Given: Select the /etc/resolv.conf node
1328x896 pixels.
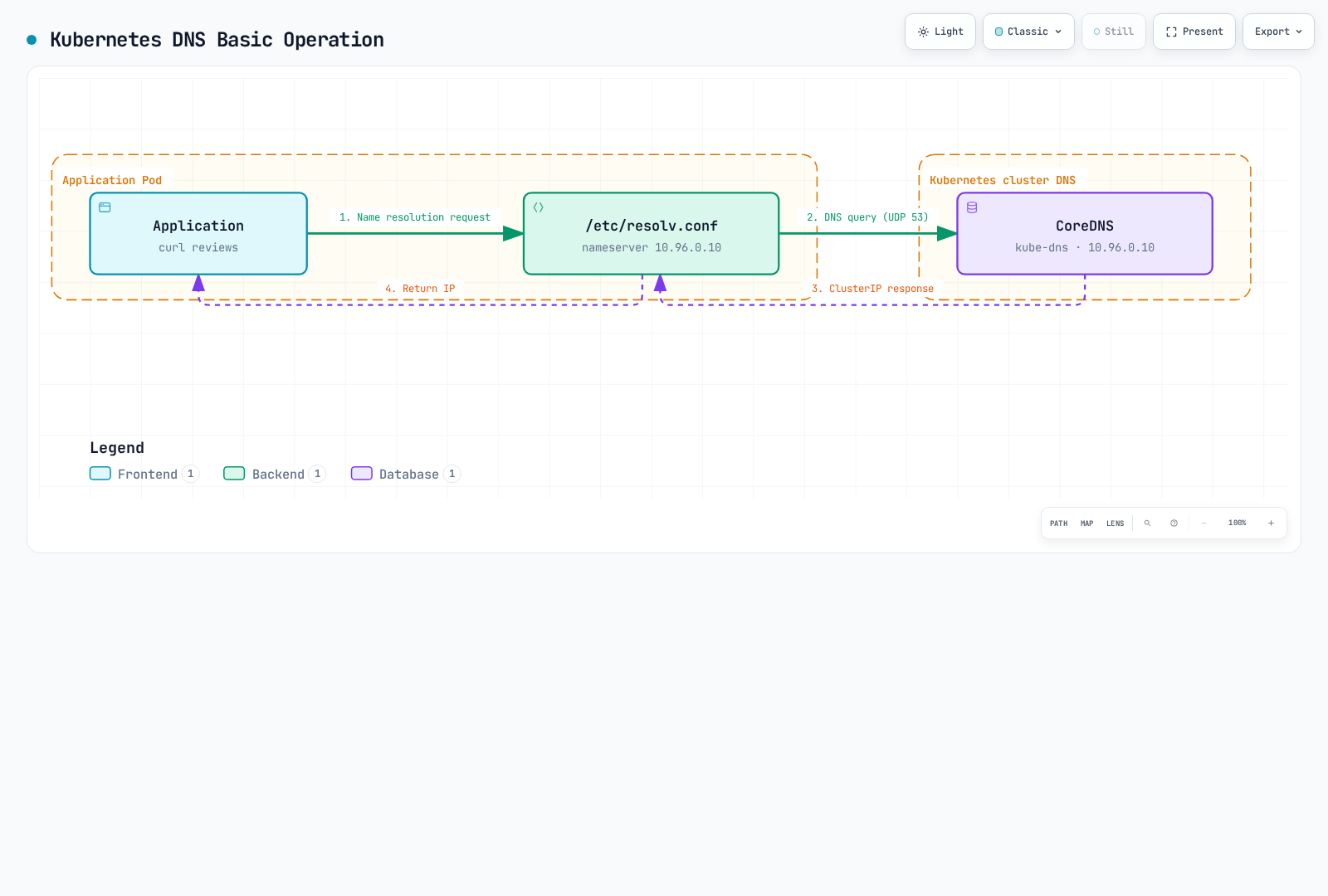Looking at the screenshot, I should 652,234.
